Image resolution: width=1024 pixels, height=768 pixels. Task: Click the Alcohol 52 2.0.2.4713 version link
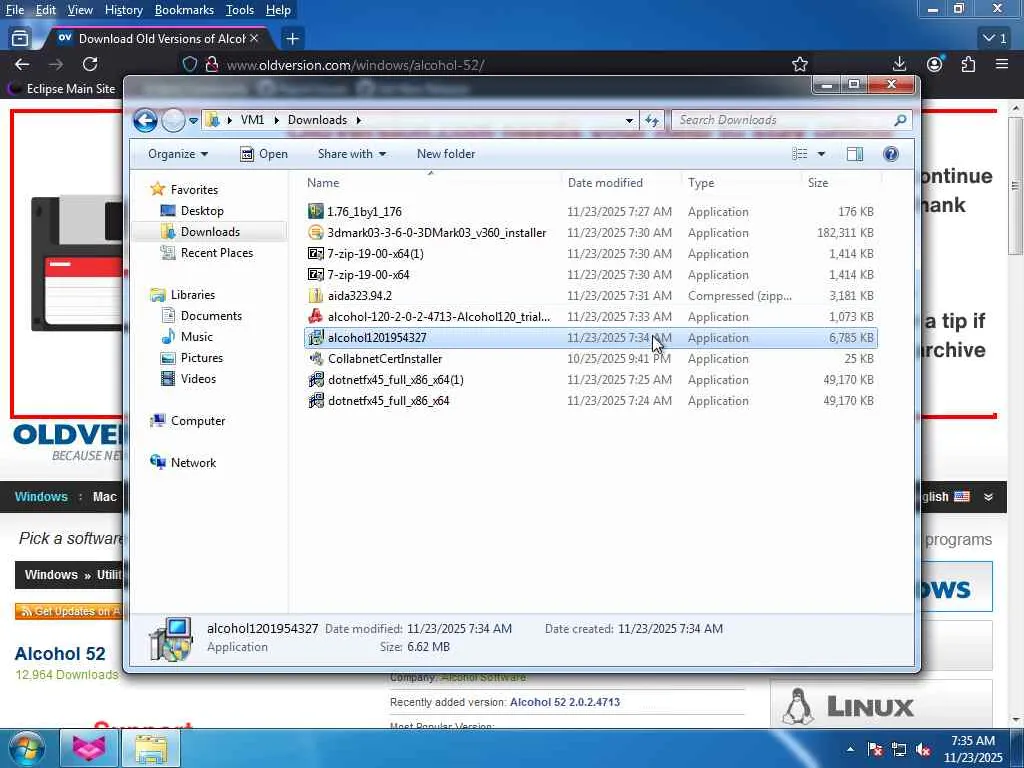coord(565,702)
